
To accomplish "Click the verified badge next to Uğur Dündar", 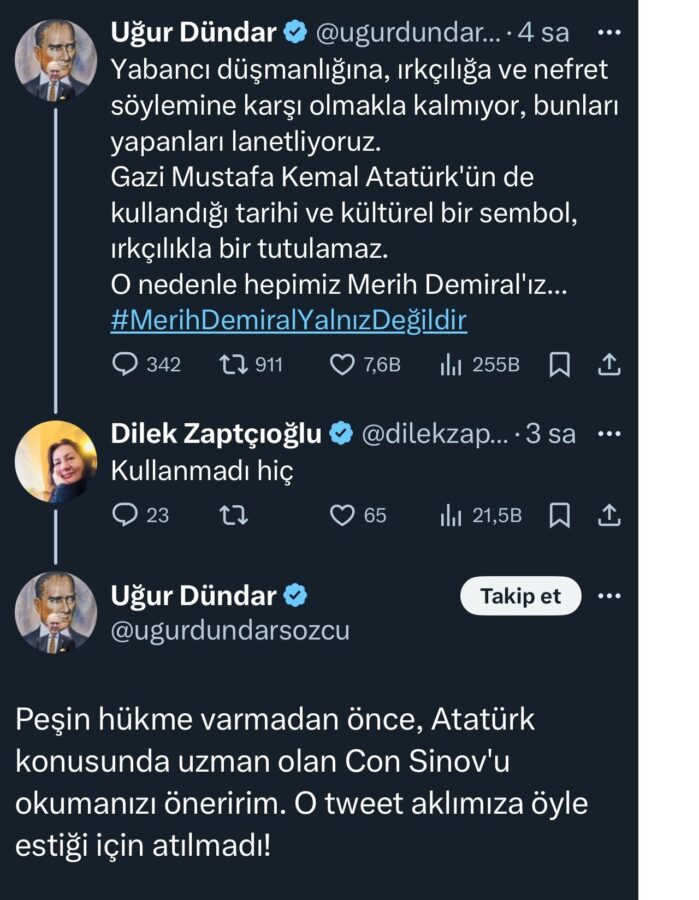I will tap(293, 31).
